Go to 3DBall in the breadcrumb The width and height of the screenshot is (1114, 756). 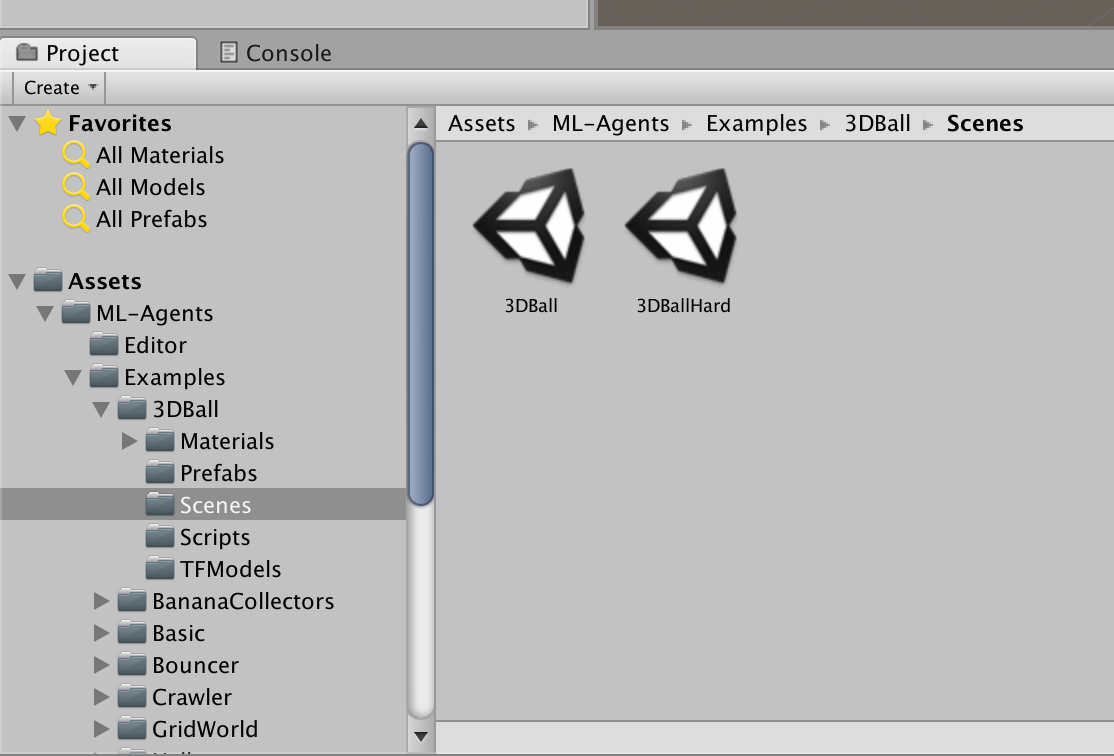click(x=877, y=124)
